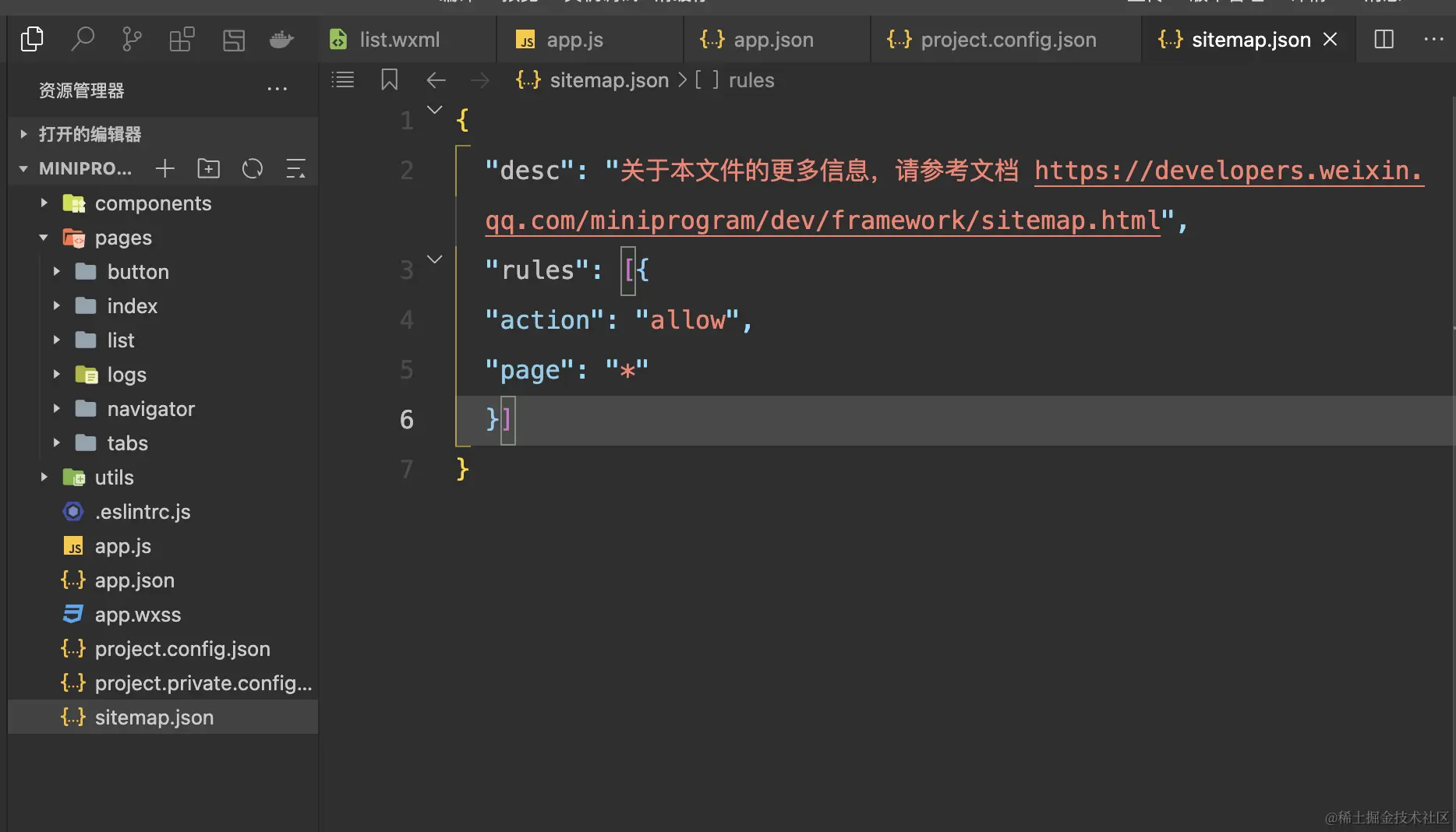Viewport: 1456px width, 832px height.
Task: Create a new file with plus icon
Action: click(x=164, y=168)
